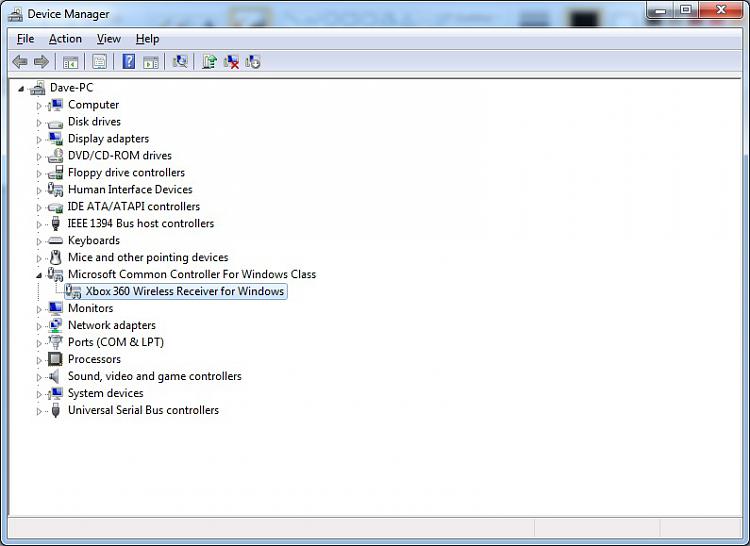
Task: Select the Monitors category icon
Action: click(55, 308)
